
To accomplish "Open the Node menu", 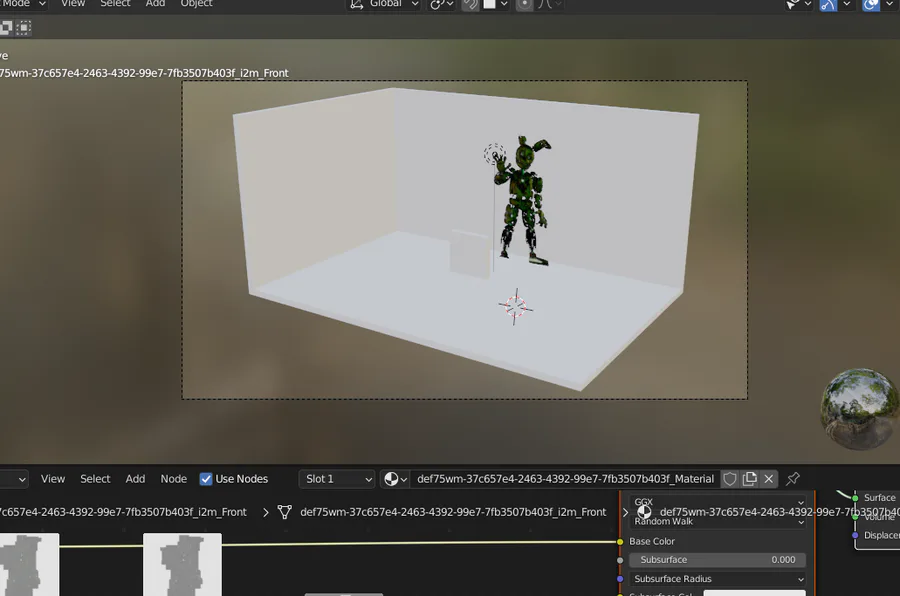I will click(173, 479).
